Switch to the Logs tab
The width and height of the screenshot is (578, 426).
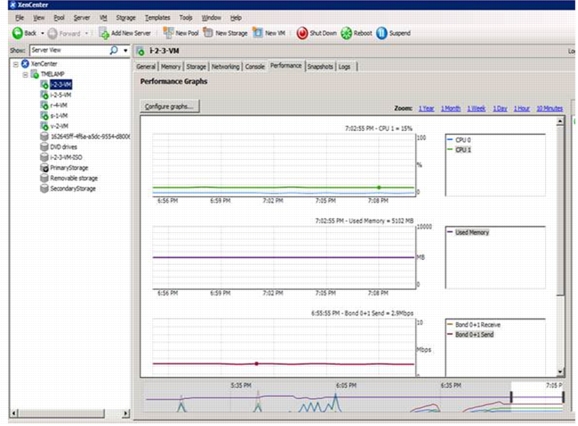point(344,67)
